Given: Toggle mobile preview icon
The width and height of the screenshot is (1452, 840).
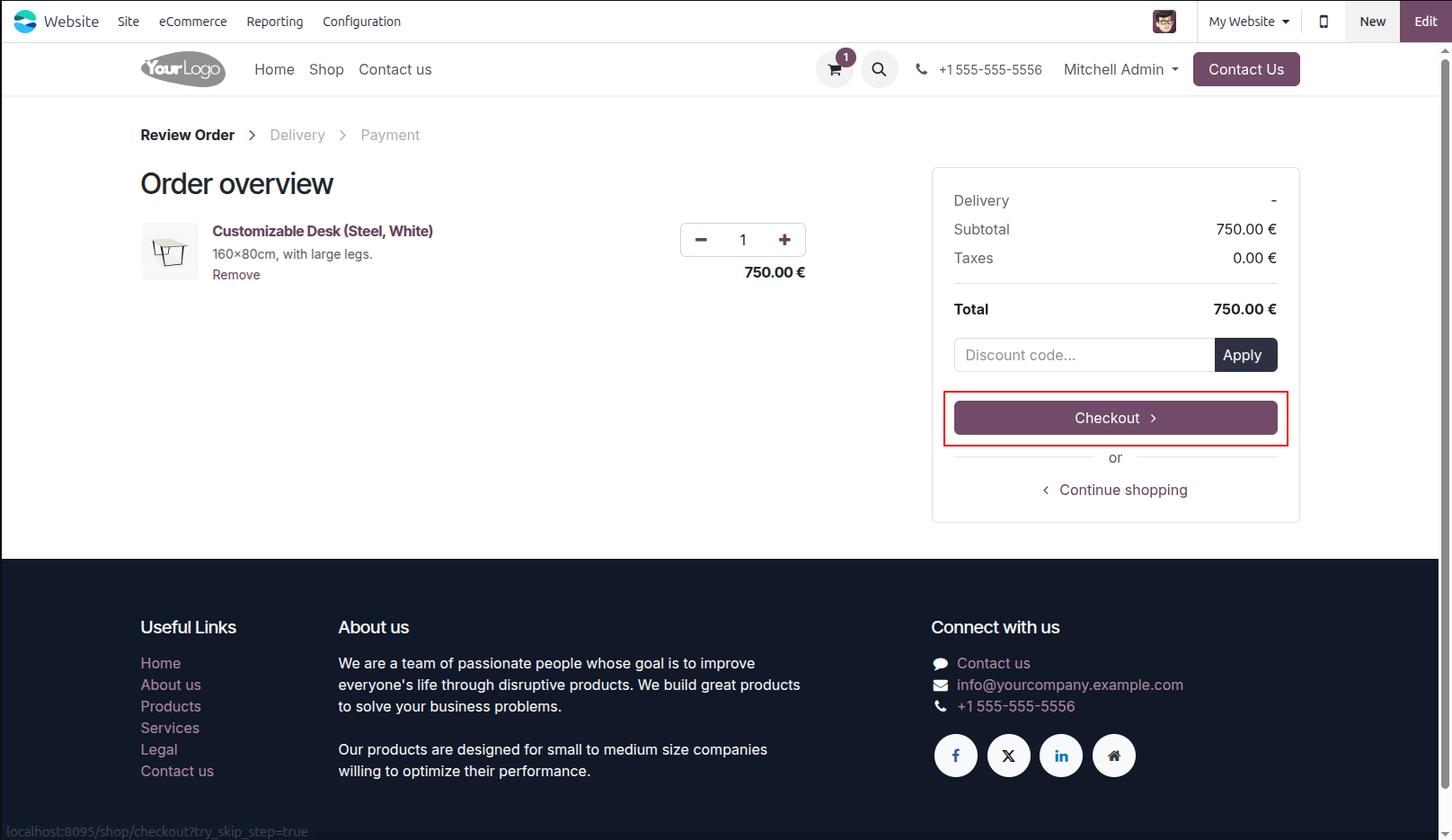Looking at the screenshot, I should point(1324,22).
